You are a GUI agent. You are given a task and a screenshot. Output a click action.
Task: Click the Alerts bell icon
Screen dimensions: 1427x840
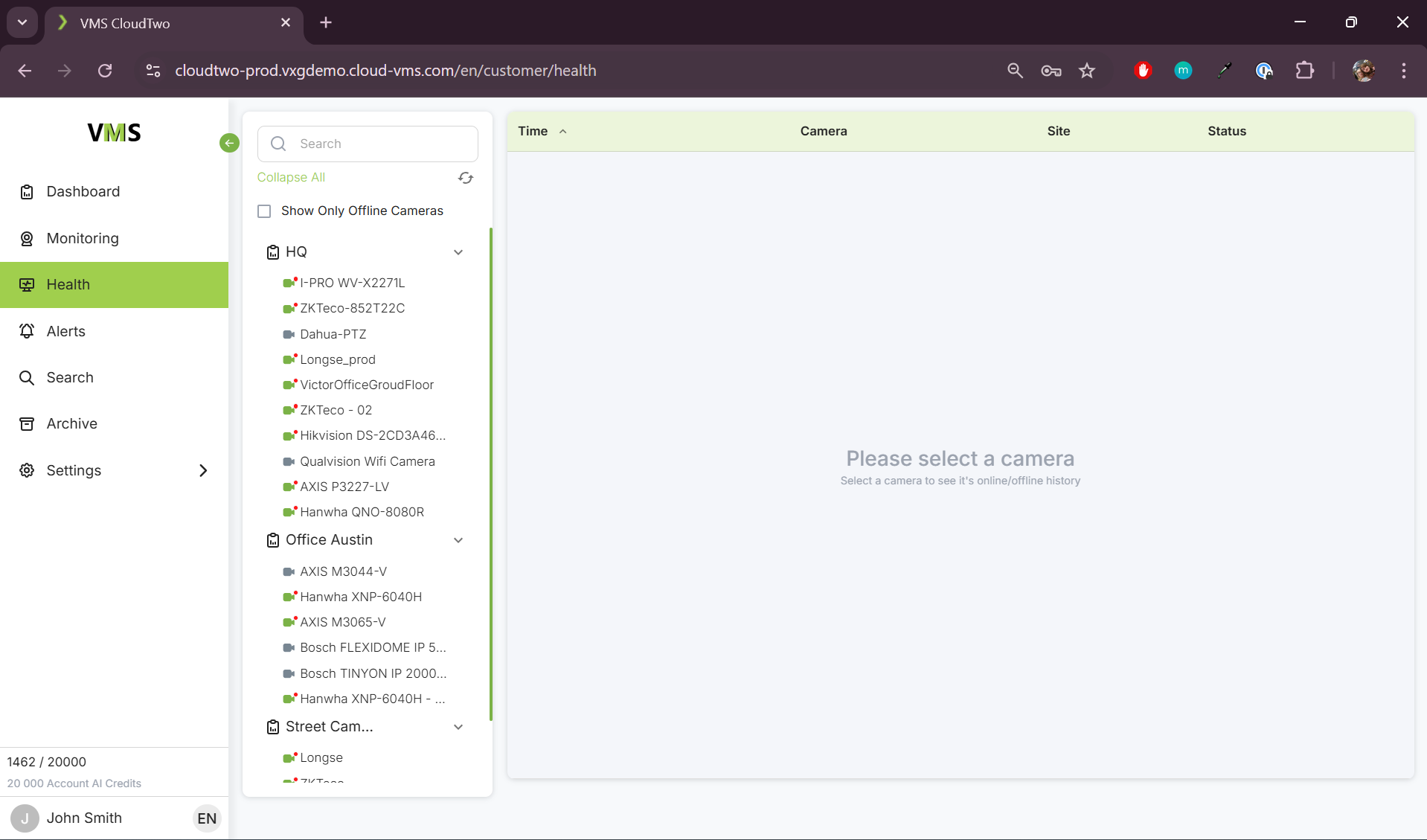[x=27, y=331]
